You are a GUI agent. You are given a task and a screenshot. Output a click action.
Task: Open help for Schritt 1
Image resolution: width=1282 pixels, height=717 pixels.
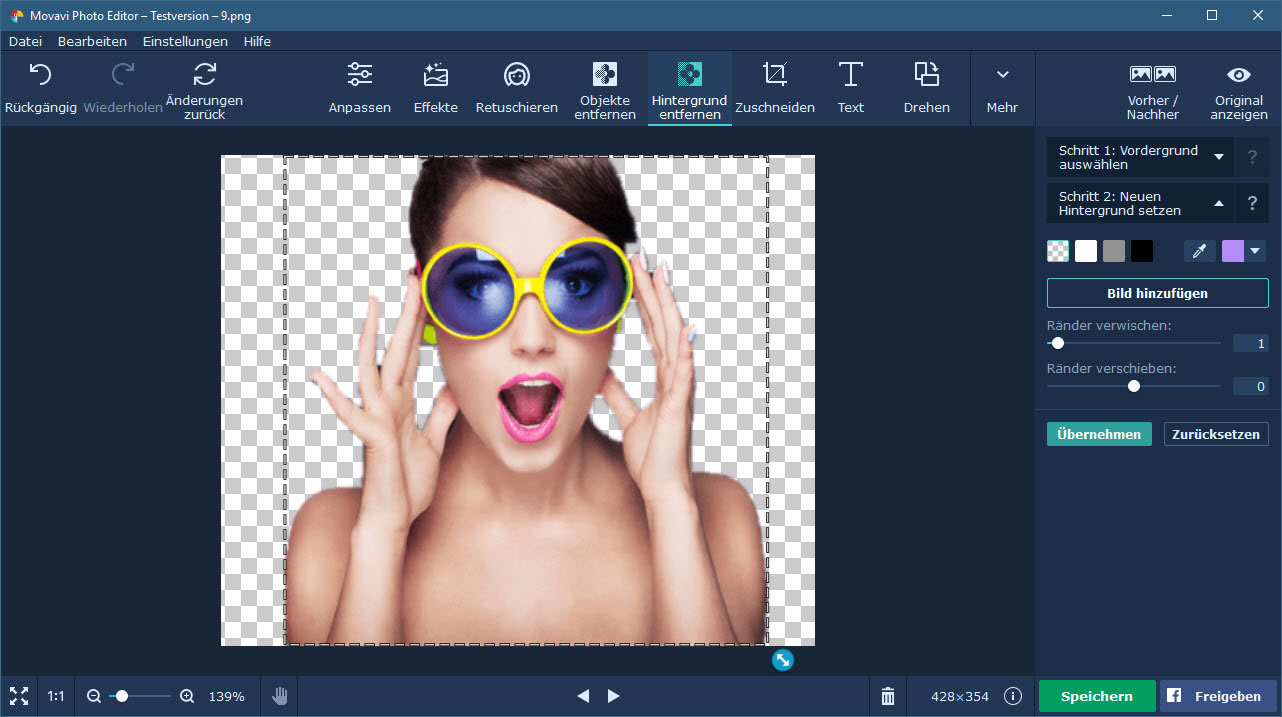point(1252,157)
